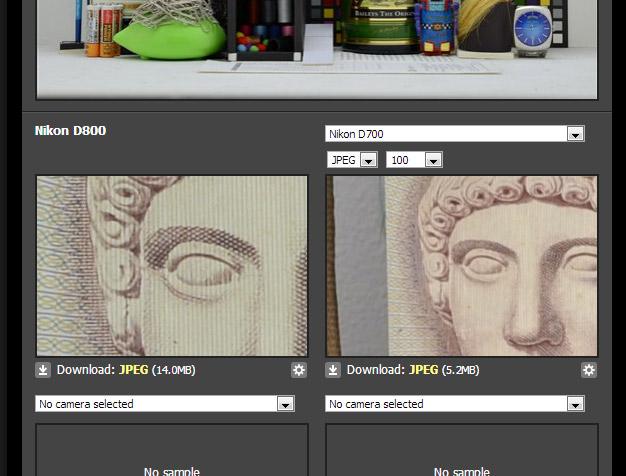
Task: Click the Nikon D800 sample crop image
Action: [x=172, y=266]
